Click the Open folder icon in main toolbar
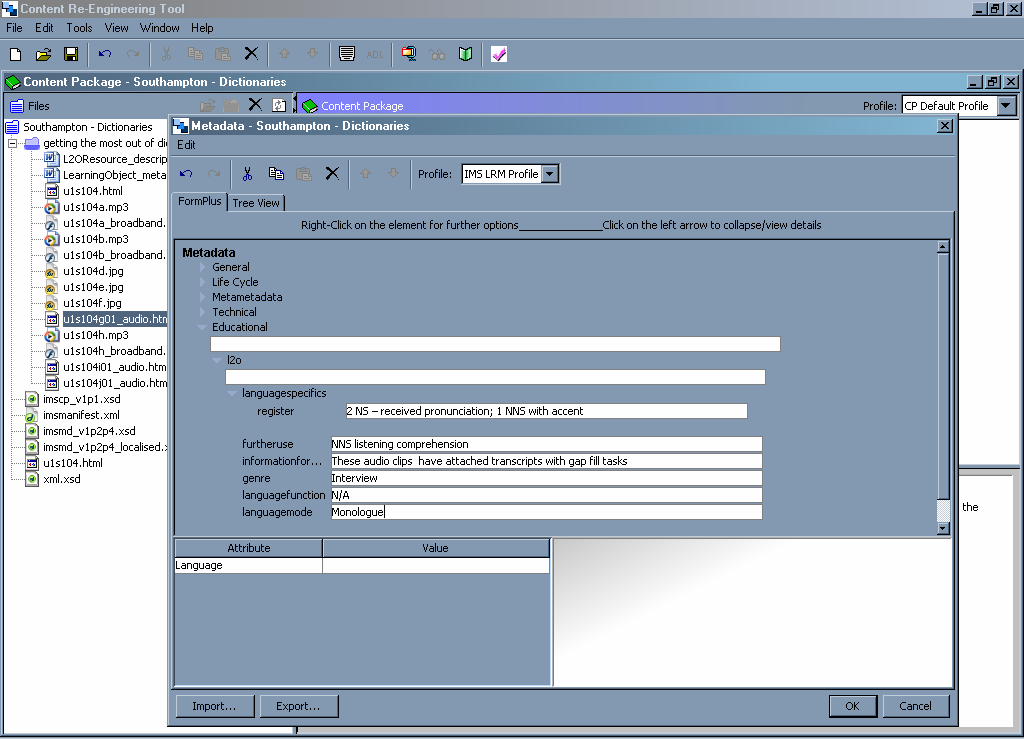 coord(43,54)
